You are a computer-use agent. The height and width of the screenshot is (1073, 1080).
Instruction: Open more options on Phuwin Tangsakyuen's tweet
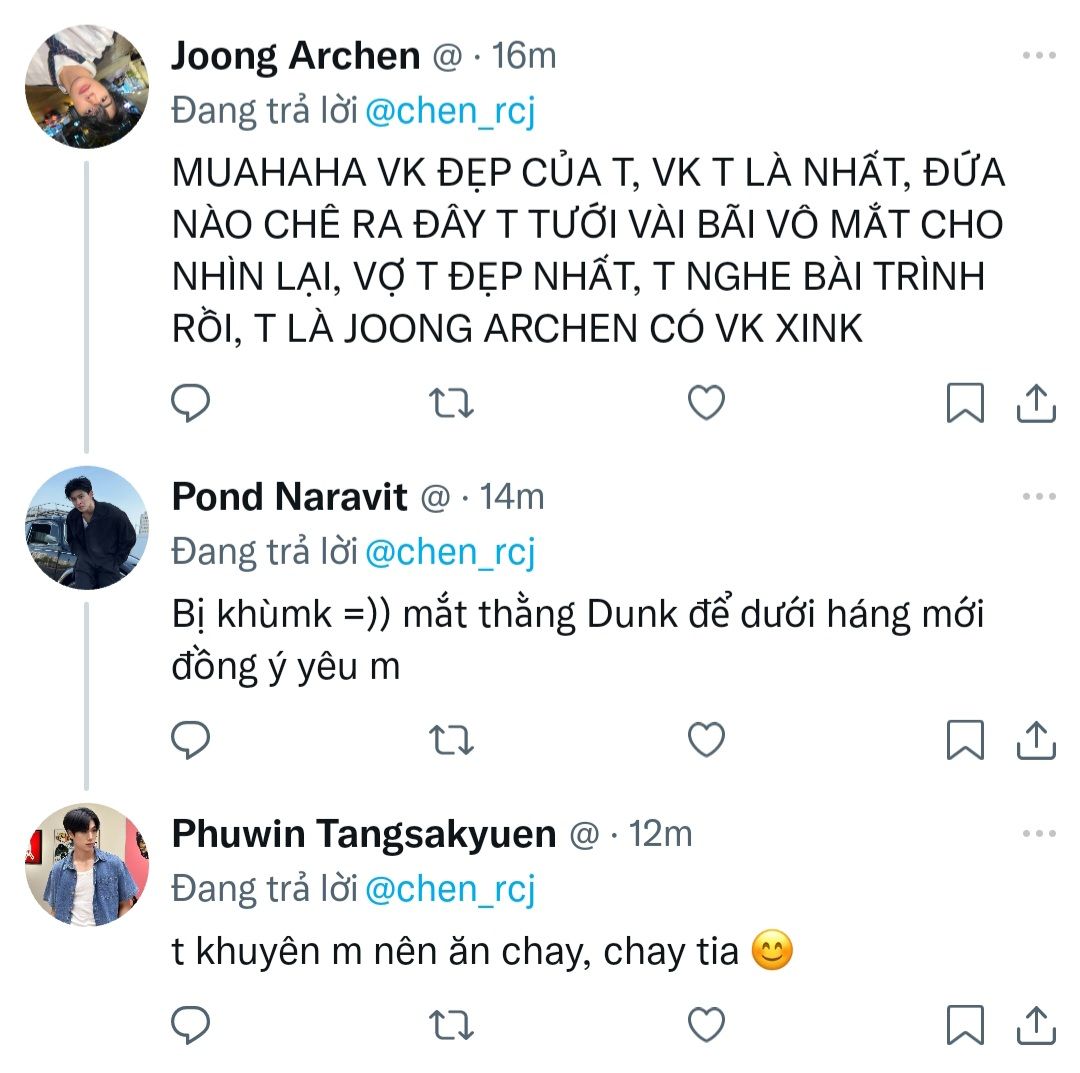[1039, 833]
